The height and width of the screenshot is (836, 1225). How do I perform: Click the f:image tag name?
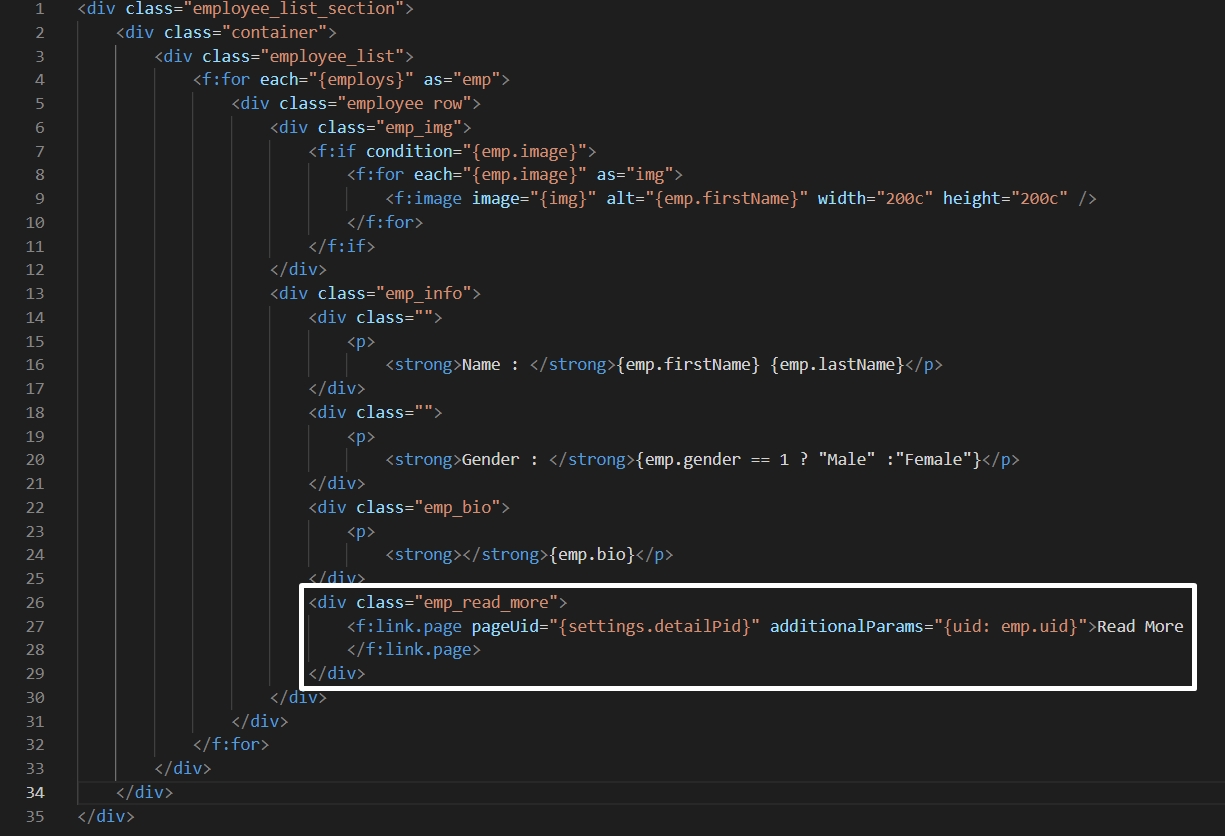pos(428,199)
